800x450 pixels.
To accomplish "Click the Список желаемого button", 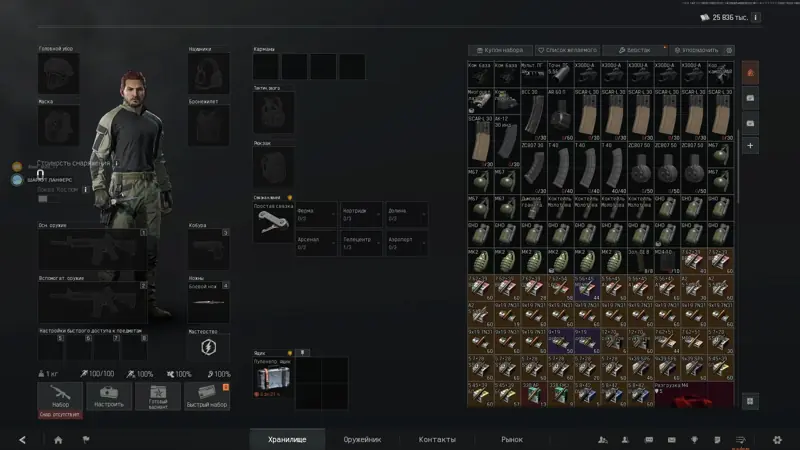I will click(567, 51).
